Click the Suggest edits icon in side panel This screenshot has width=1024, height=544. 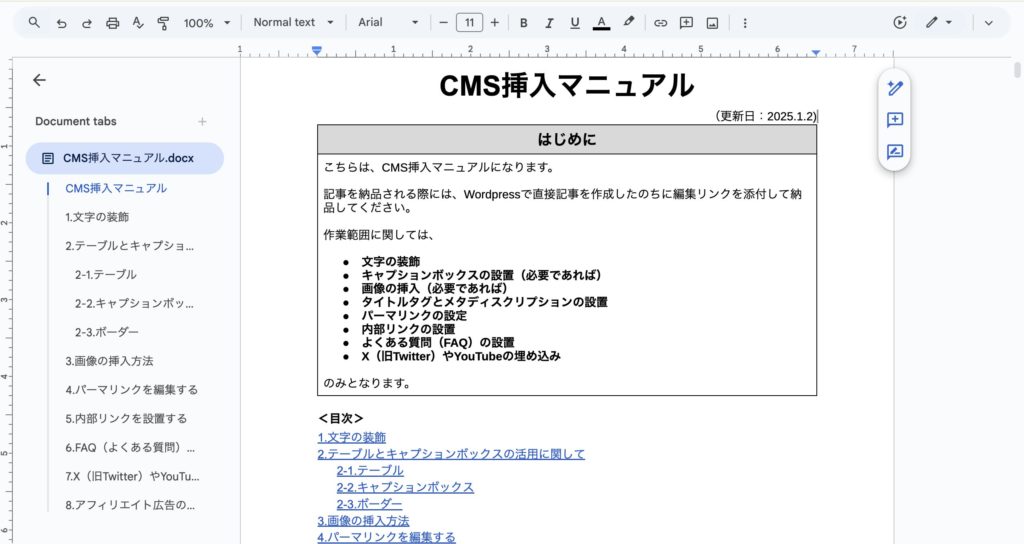point(895,152)
